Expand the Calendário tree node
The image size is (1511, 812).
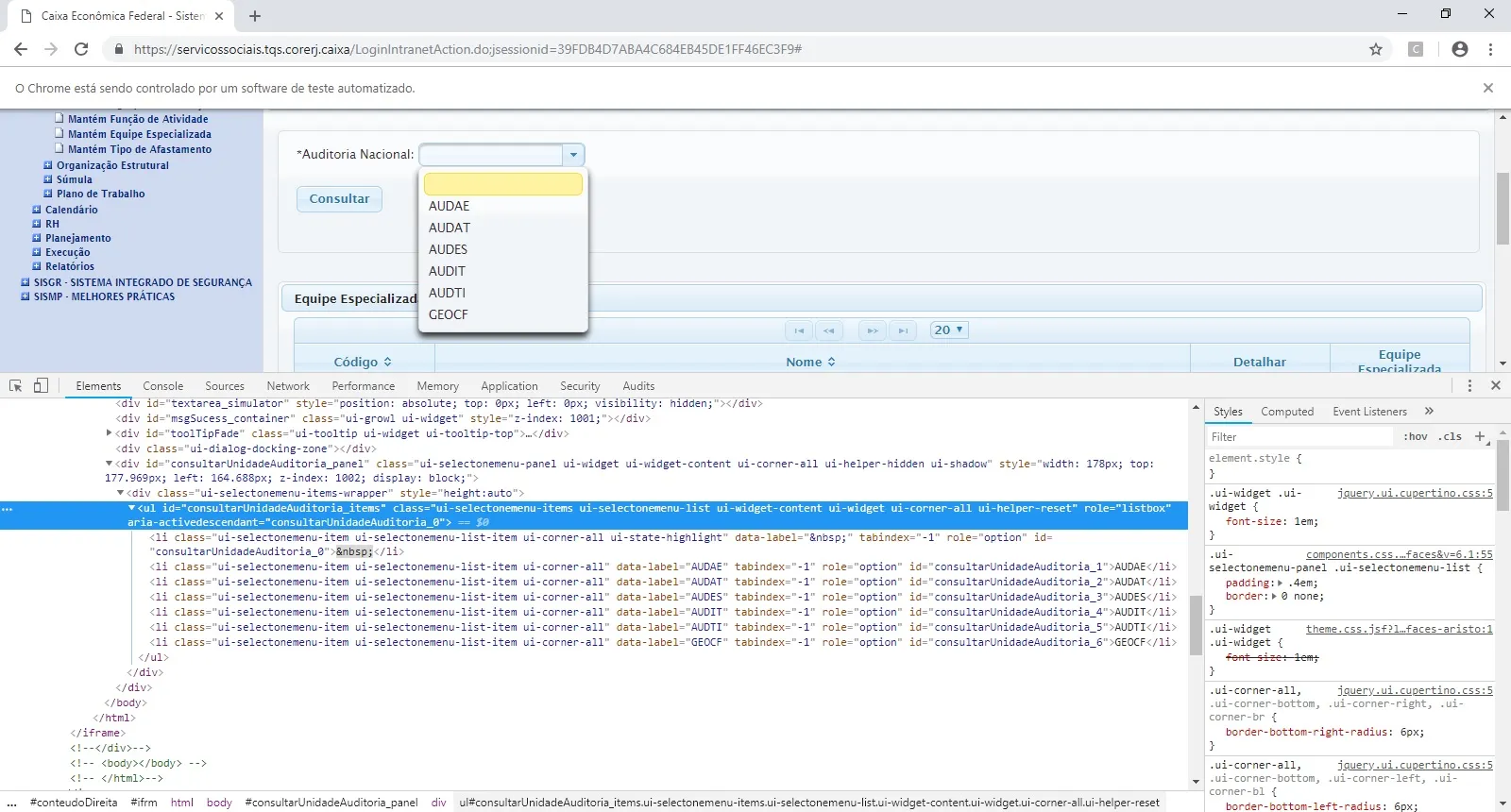coord(37,210)
